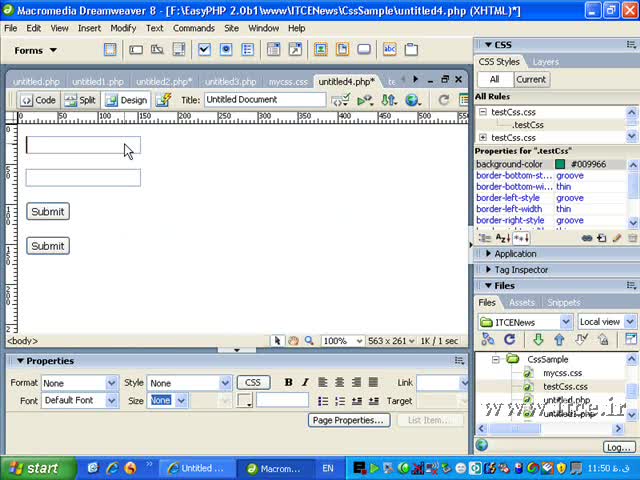This screenshot has width=640, height=480.
Task: Switch to Code view
Action: (38, 100)
